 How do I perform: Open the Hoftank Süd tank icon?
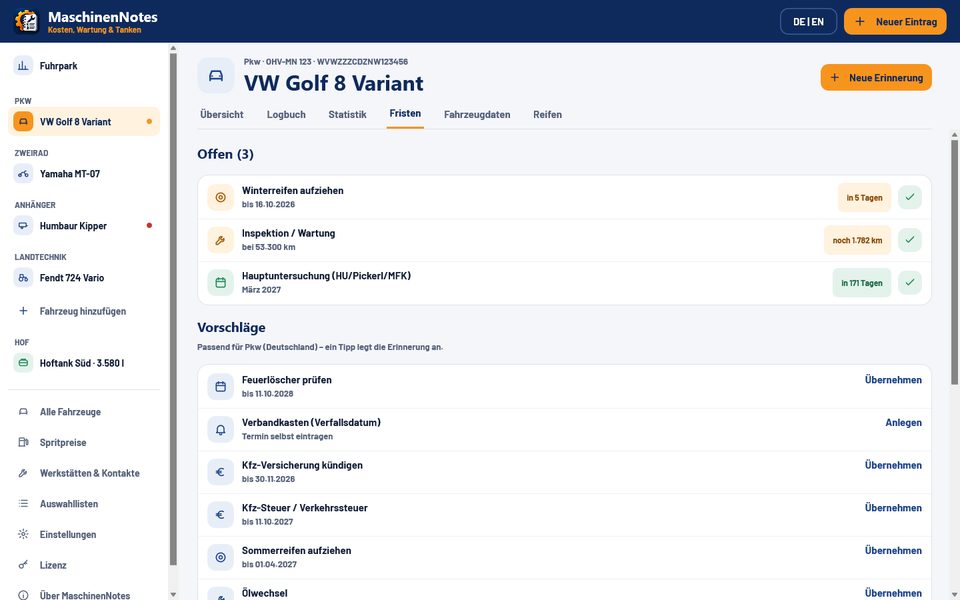(23, 363)
